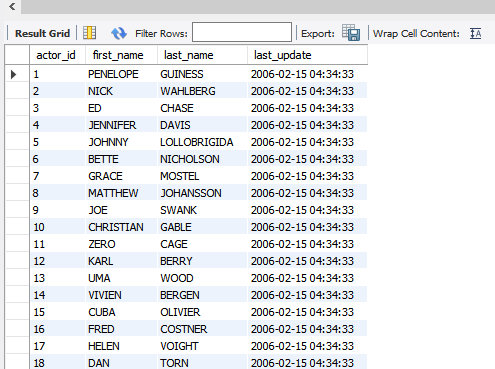The height and width of the screenshot is (369, 495).
Task: Select the UMA first name cell
Action: tap(121, 278)
